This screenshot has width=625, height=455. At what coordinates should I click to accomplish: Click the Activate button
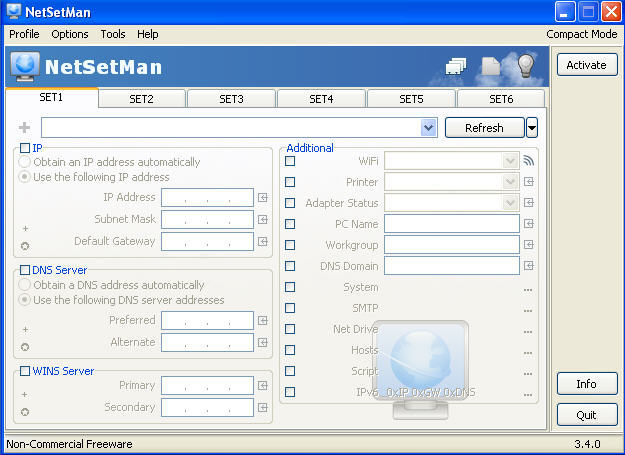coord(587,65)
